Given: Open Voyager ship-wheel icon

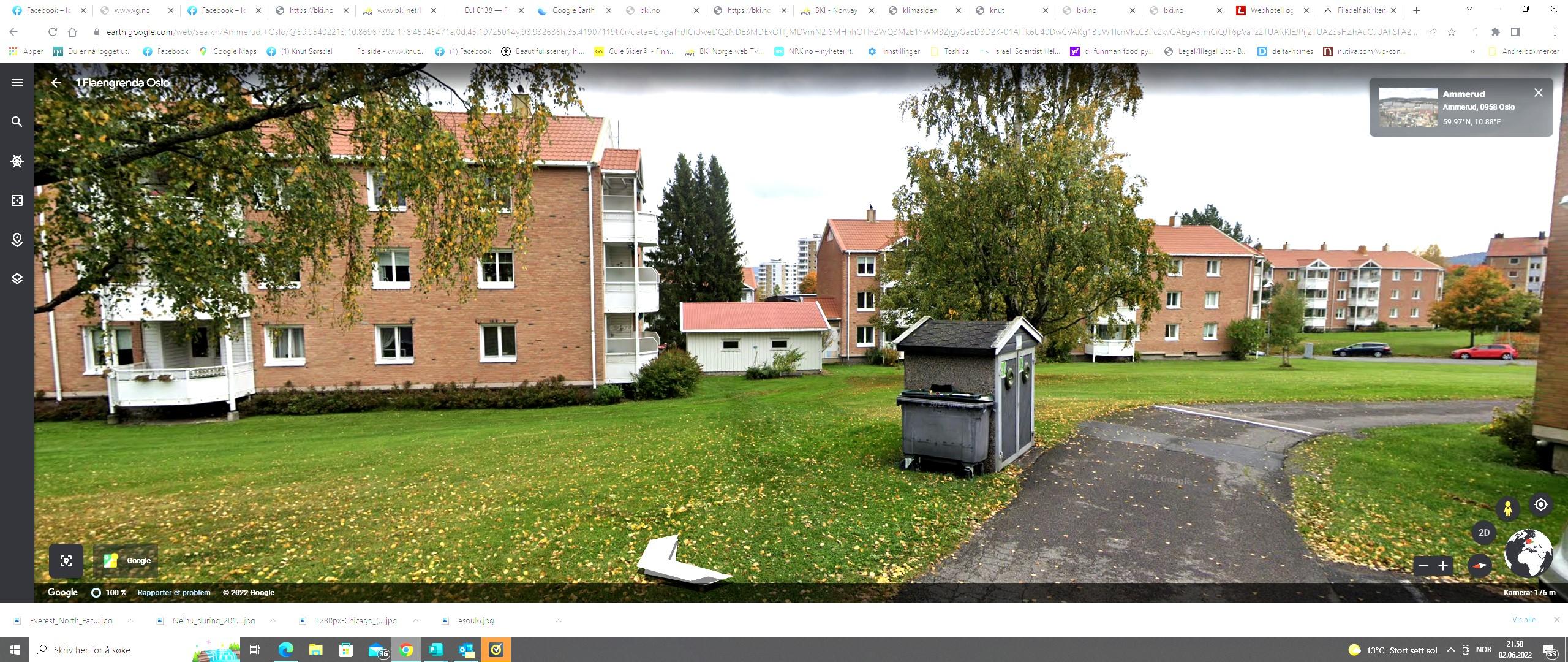Looking at the screenshot, I should (x=17, y=161).
